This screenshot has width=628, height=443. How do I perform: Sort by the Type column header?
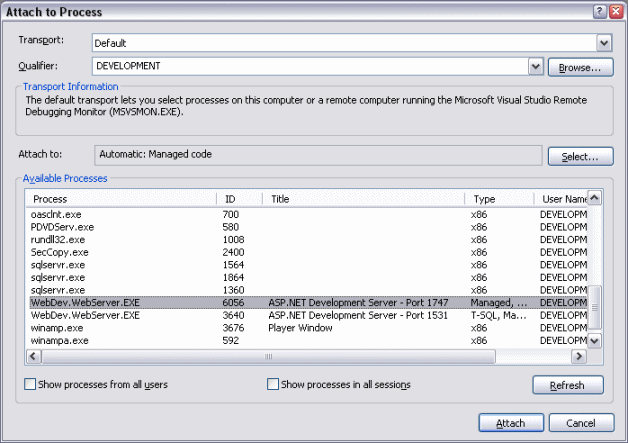[499, 199]
